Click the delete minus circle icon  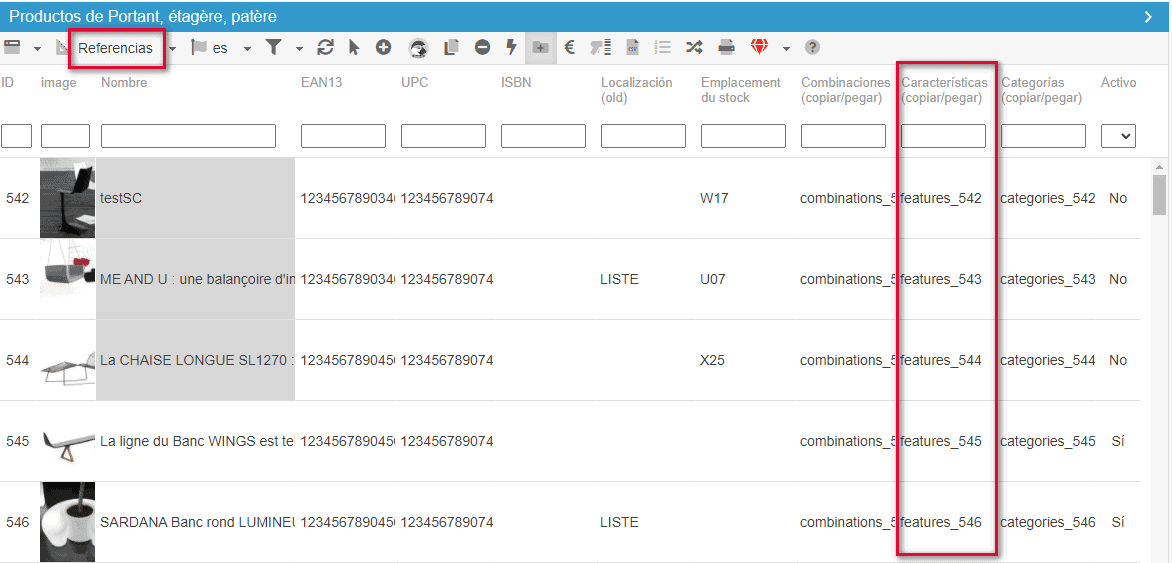pos(482,47)
